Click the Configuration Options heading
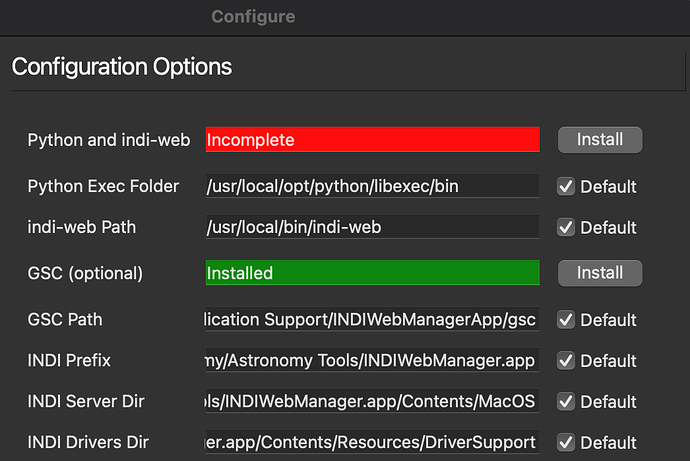This screenshot has width=690, height=461. tap(121, 67)
